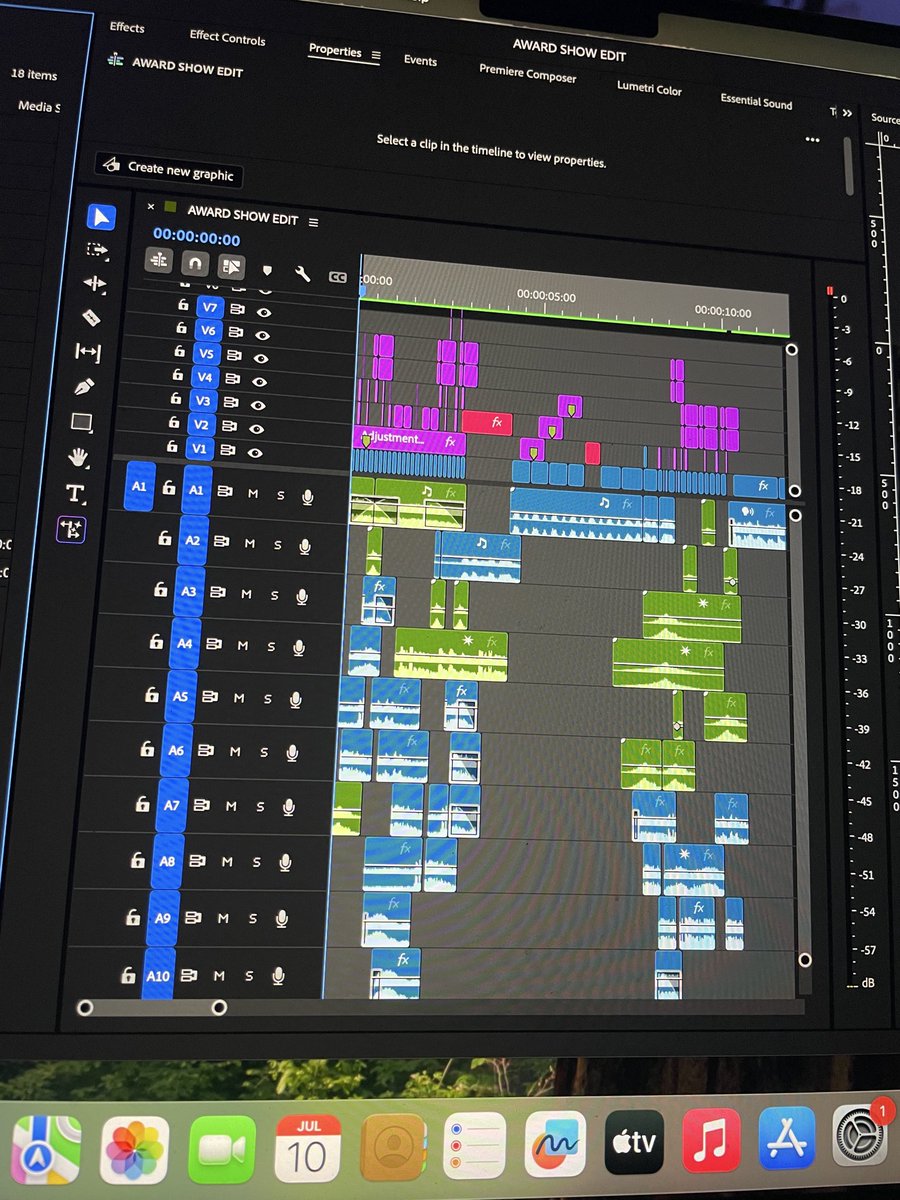Target the A9 track header

[163, 916]
